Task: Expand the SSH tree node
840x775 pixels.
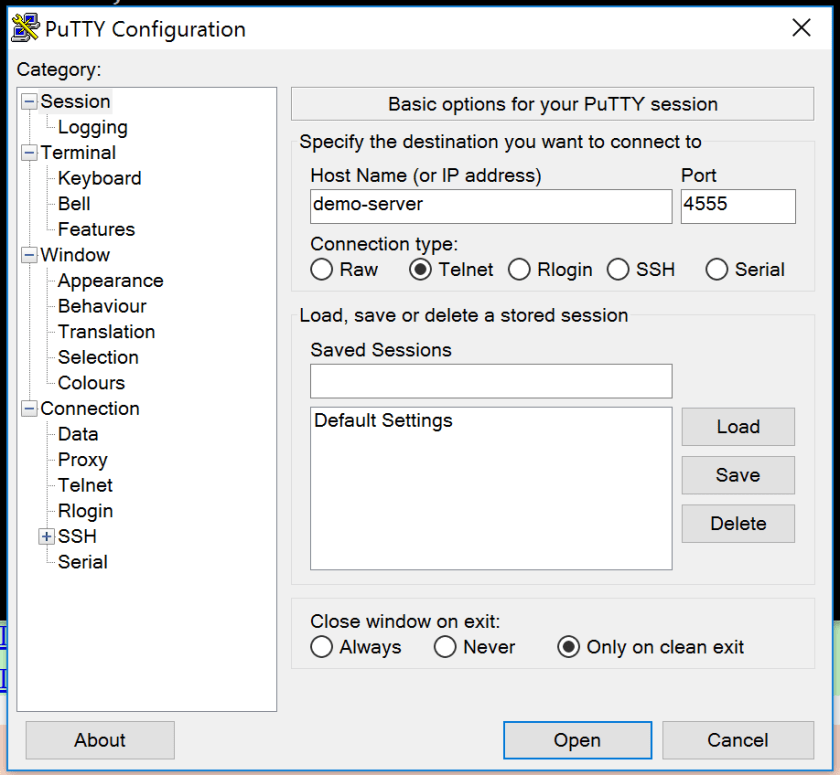Action: click(46, 537)
